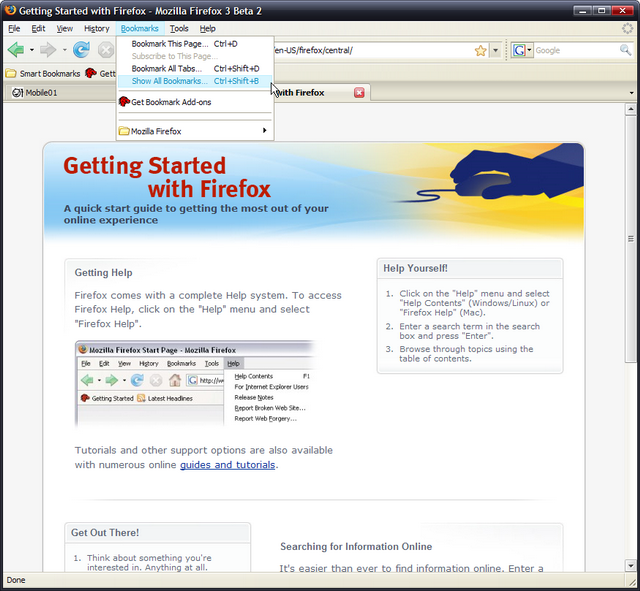This screenshot has width=640, height=591.
Task: Open the list all tabs dropdown arrow
Action: coord(631,93)
